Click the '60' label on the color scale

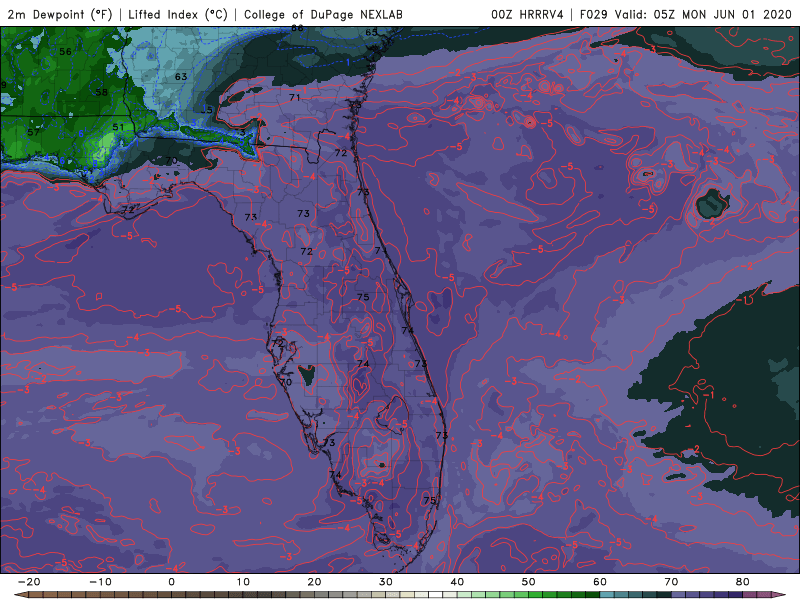click(600, 582)
